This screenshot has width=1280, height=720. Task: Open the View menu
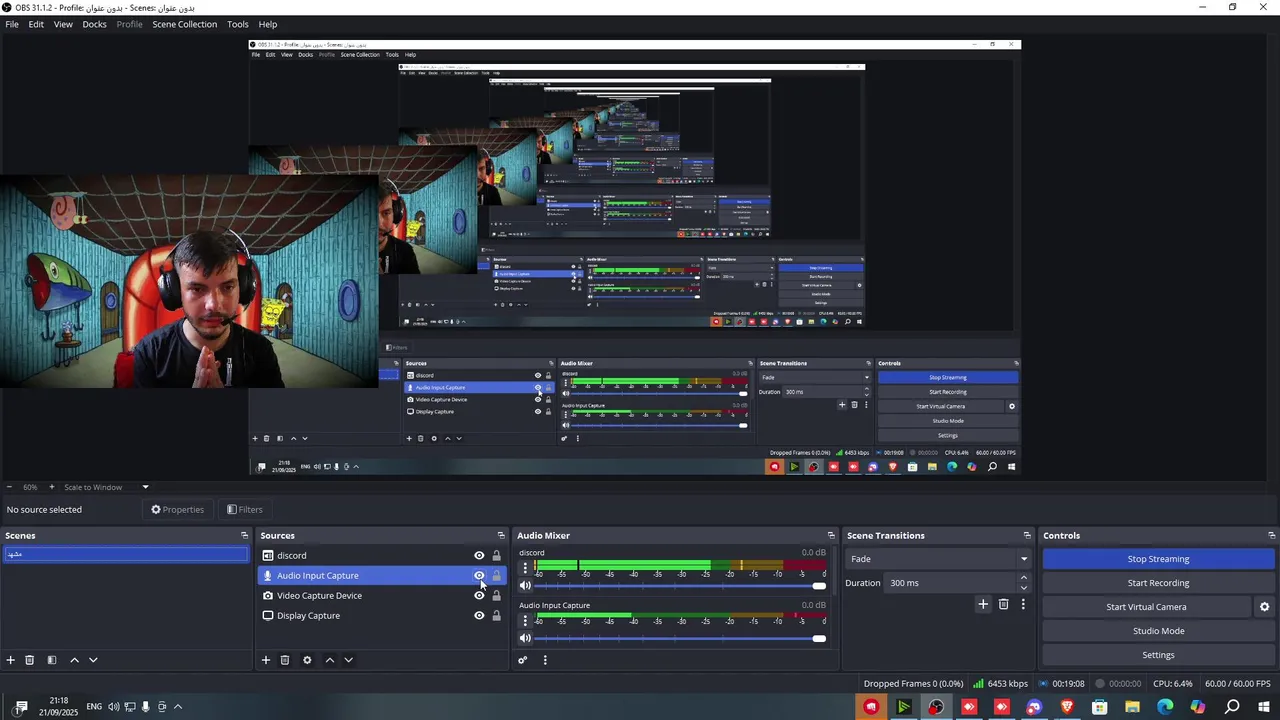[x=63, y=24]
